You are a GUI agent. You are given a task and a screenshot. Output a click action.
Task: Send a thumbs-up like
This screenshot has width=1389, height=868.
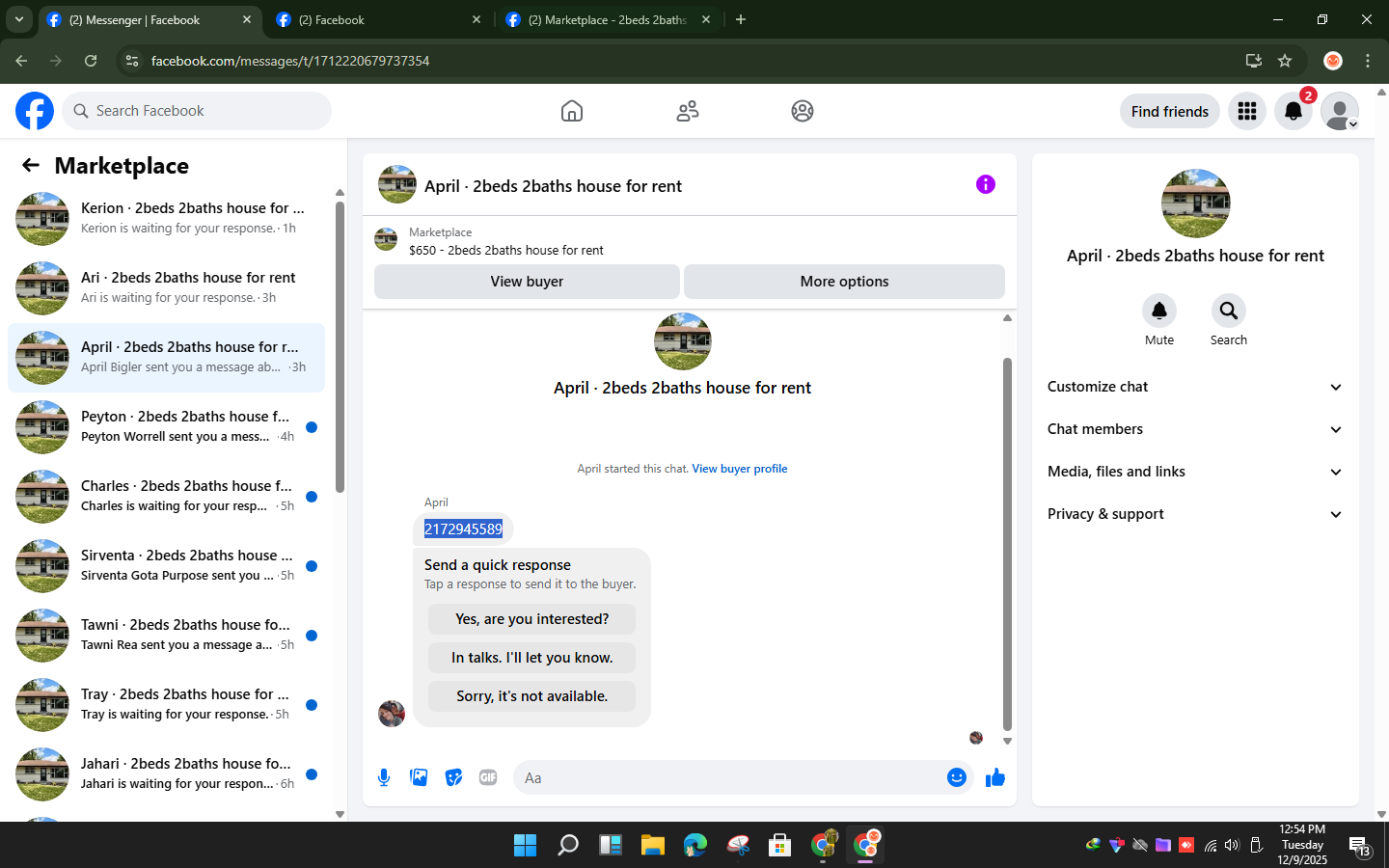tap(995, 777)
